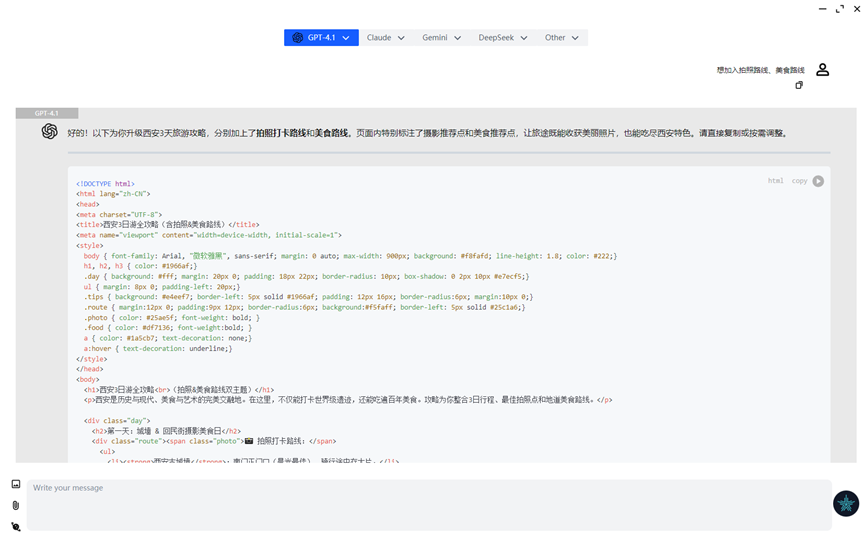865x536 pixels.
Task: Run the HTML code with the play icon
Action: pos(818,181)
